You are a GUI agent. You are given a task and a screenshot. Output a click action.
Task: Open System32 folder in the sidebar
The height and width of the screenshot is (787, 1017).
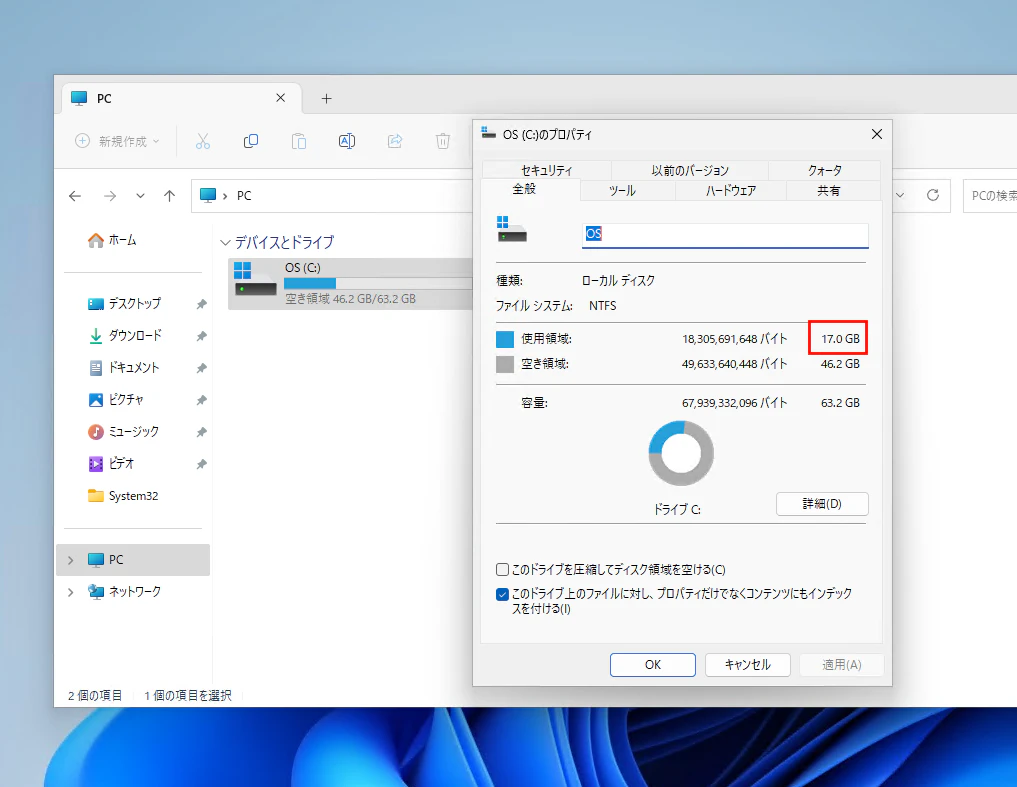coord(123,496)
